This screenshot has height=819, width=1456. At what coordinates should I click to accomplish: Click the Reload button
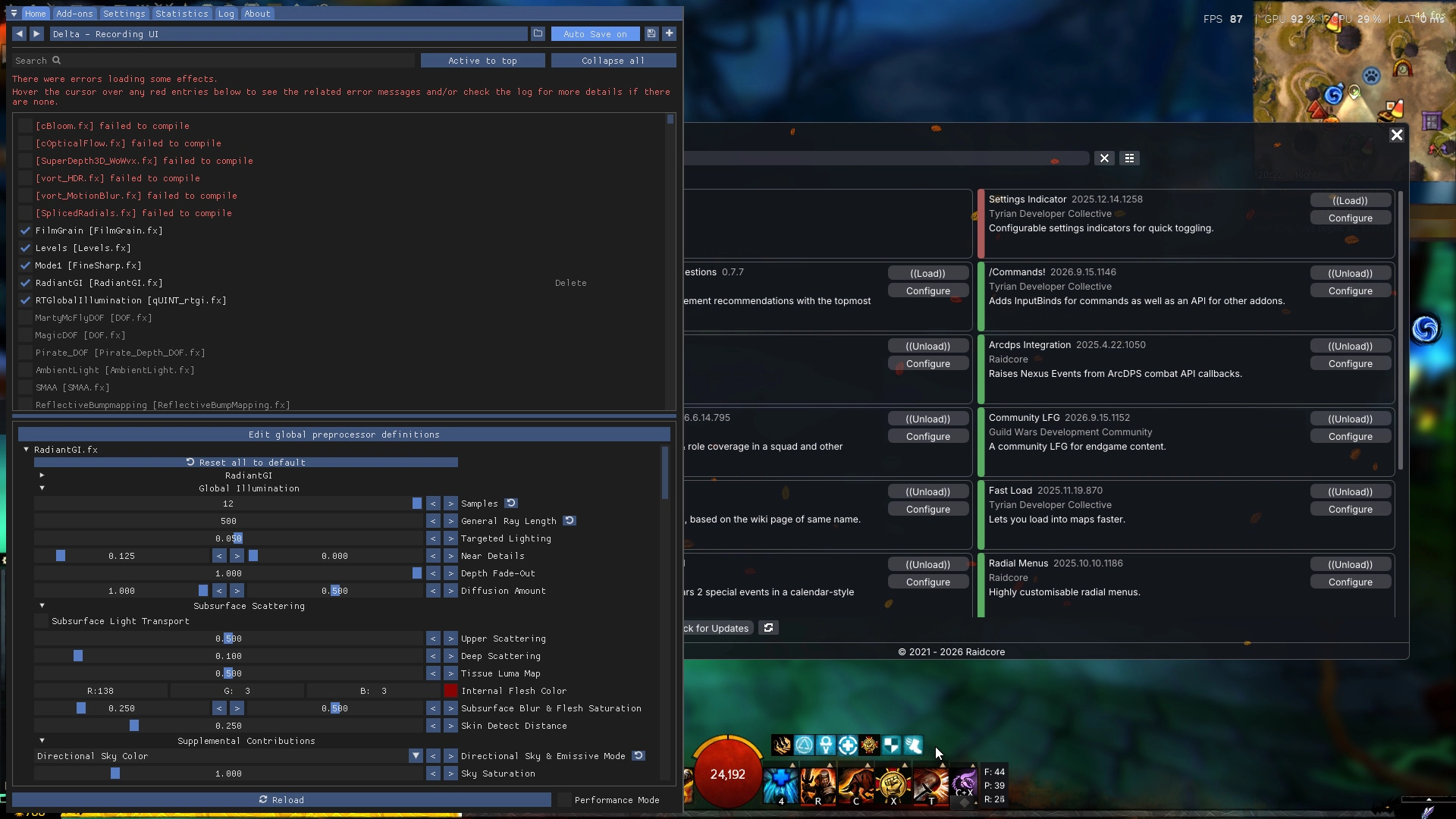(281, 800)
